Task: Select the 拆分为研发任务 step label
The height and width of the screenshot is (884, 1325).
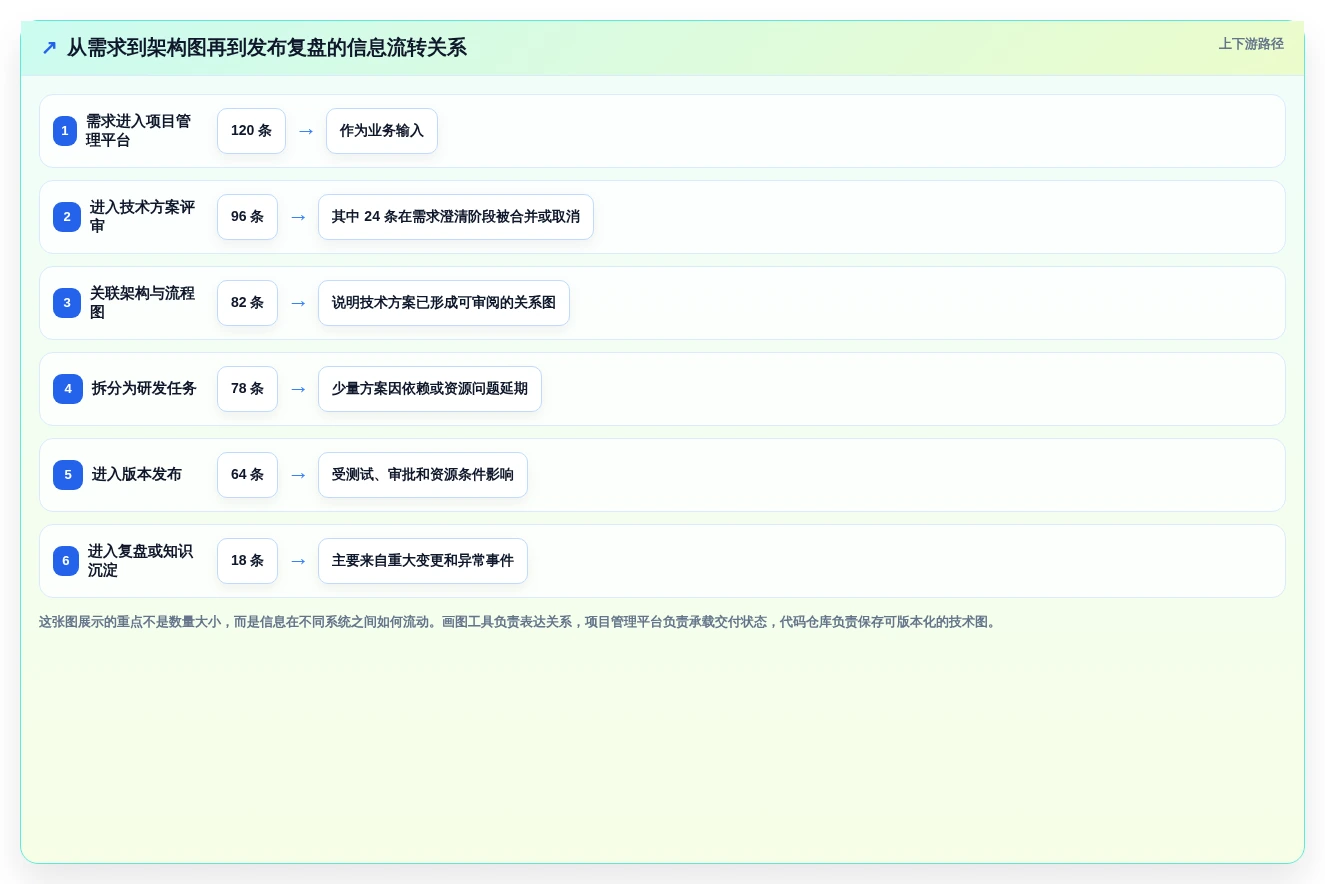Action: pos(144,389)
